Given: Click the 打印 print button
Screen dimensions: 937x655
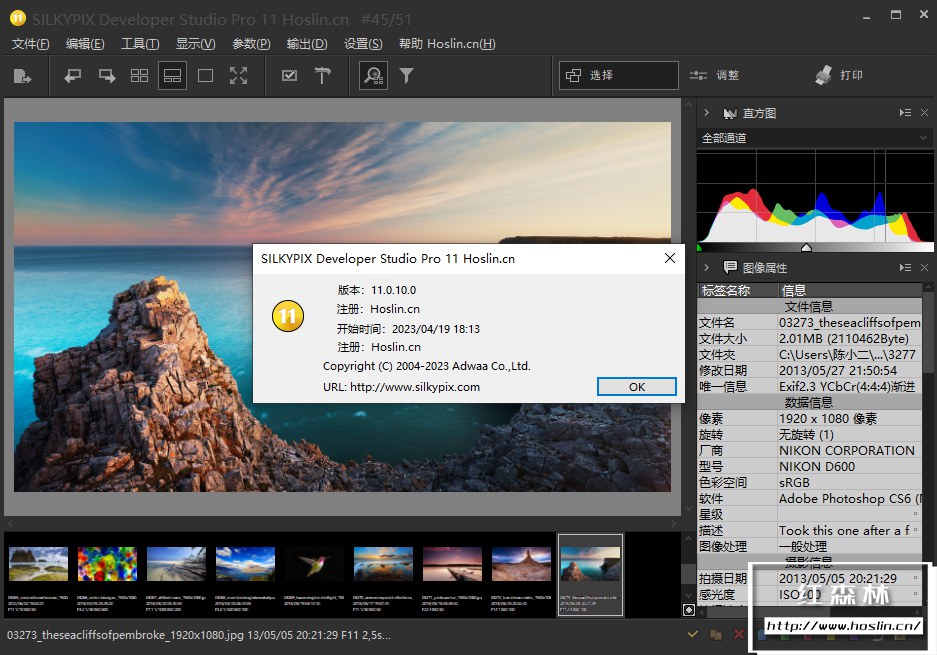Looking at the screenshot, I should [839, 75].
